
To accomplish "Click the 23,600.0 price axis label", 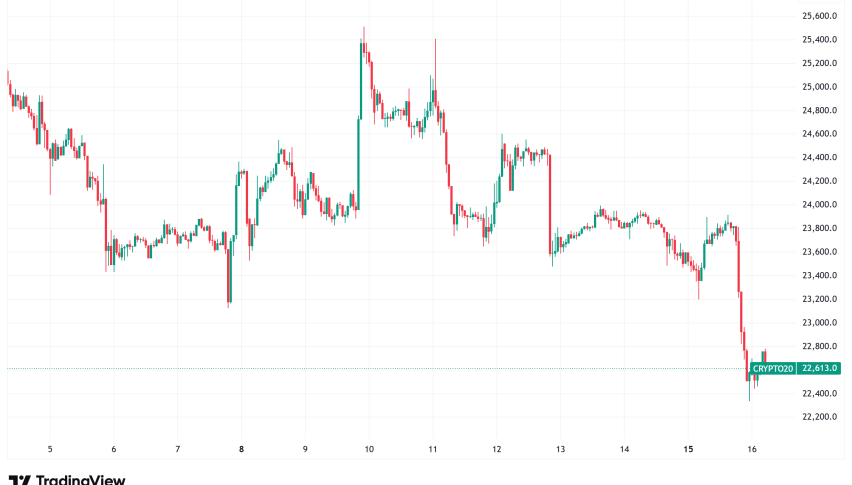I will (x=818, y=252).
